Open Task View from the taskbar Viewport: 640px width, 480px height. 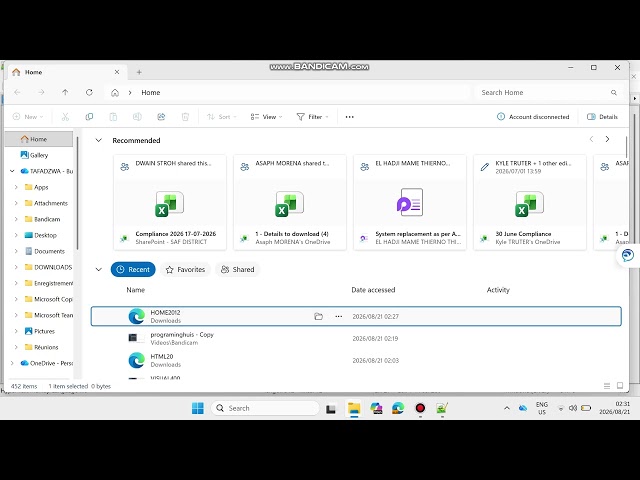pyautogui.click(x=331, y=408)
